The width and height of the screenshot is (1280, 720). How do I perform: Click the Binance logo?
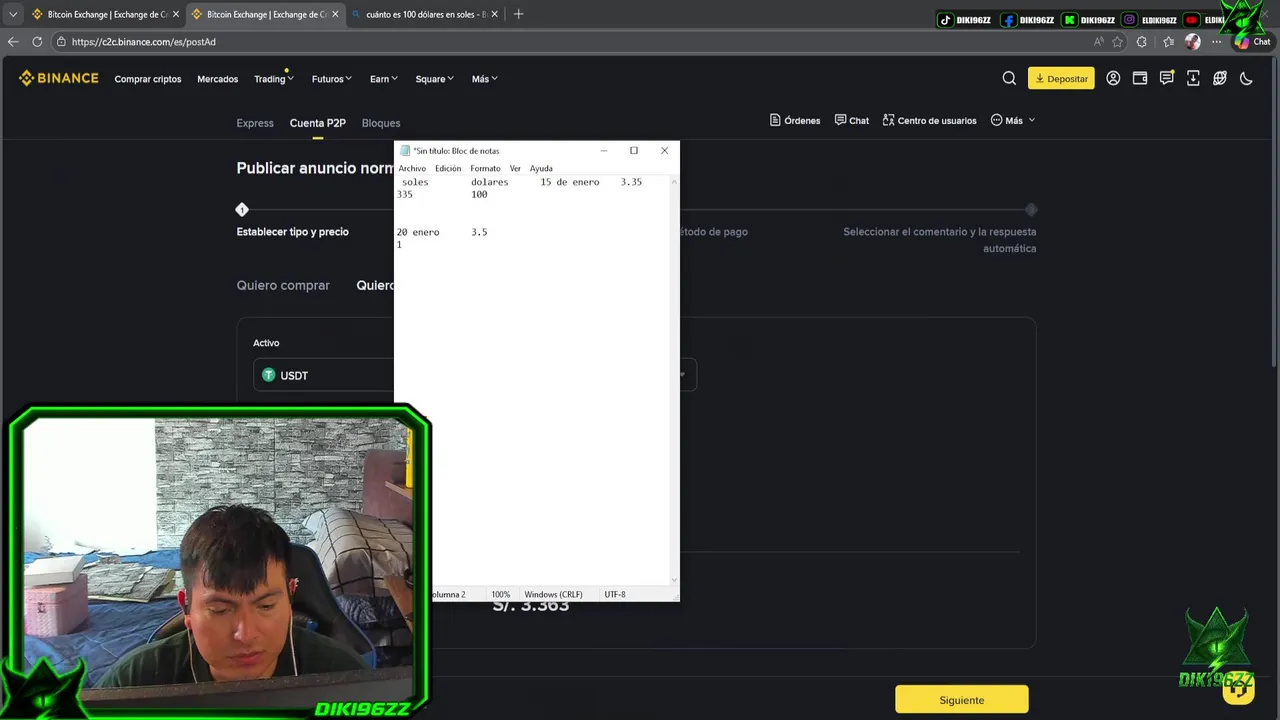coord(59,78)
